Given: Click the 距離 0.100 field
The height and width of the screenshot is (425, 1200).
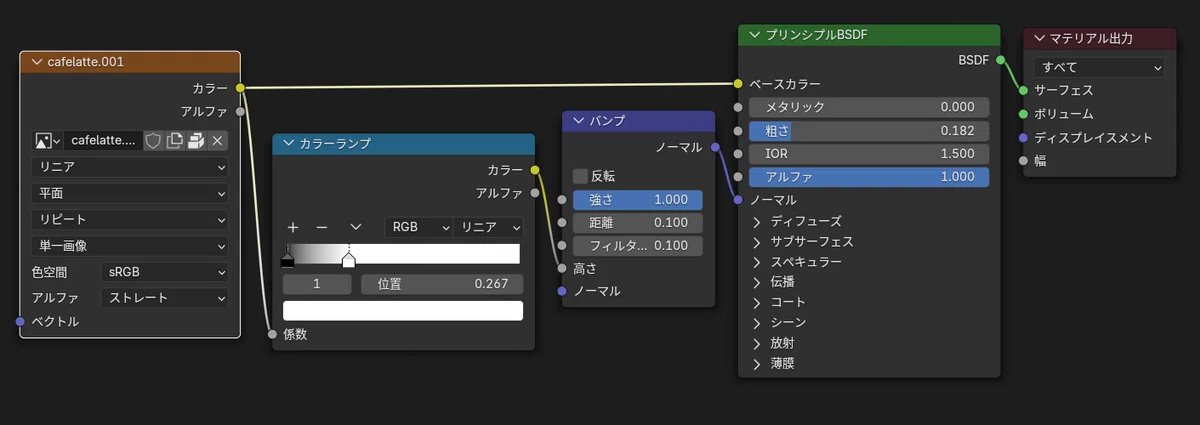Looking at the screenshot, I should (638, 222).
